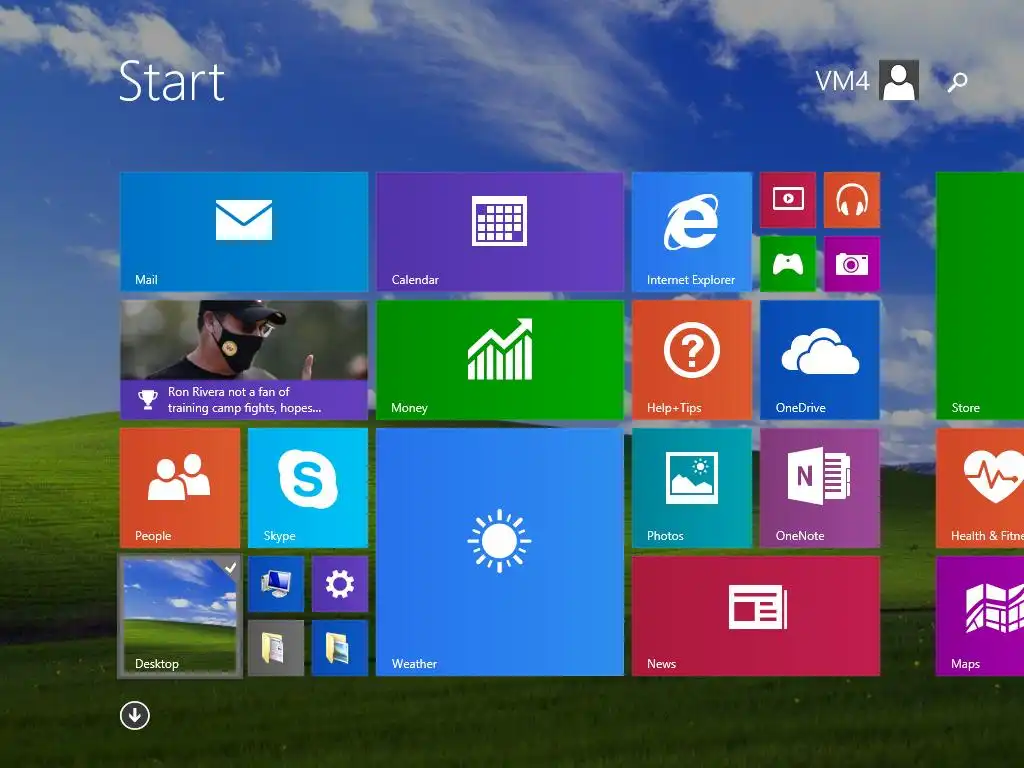Viewport: 1024px width, 768px height.
Task: Click the search magnifier icon
Action: (x=957, y=82)
